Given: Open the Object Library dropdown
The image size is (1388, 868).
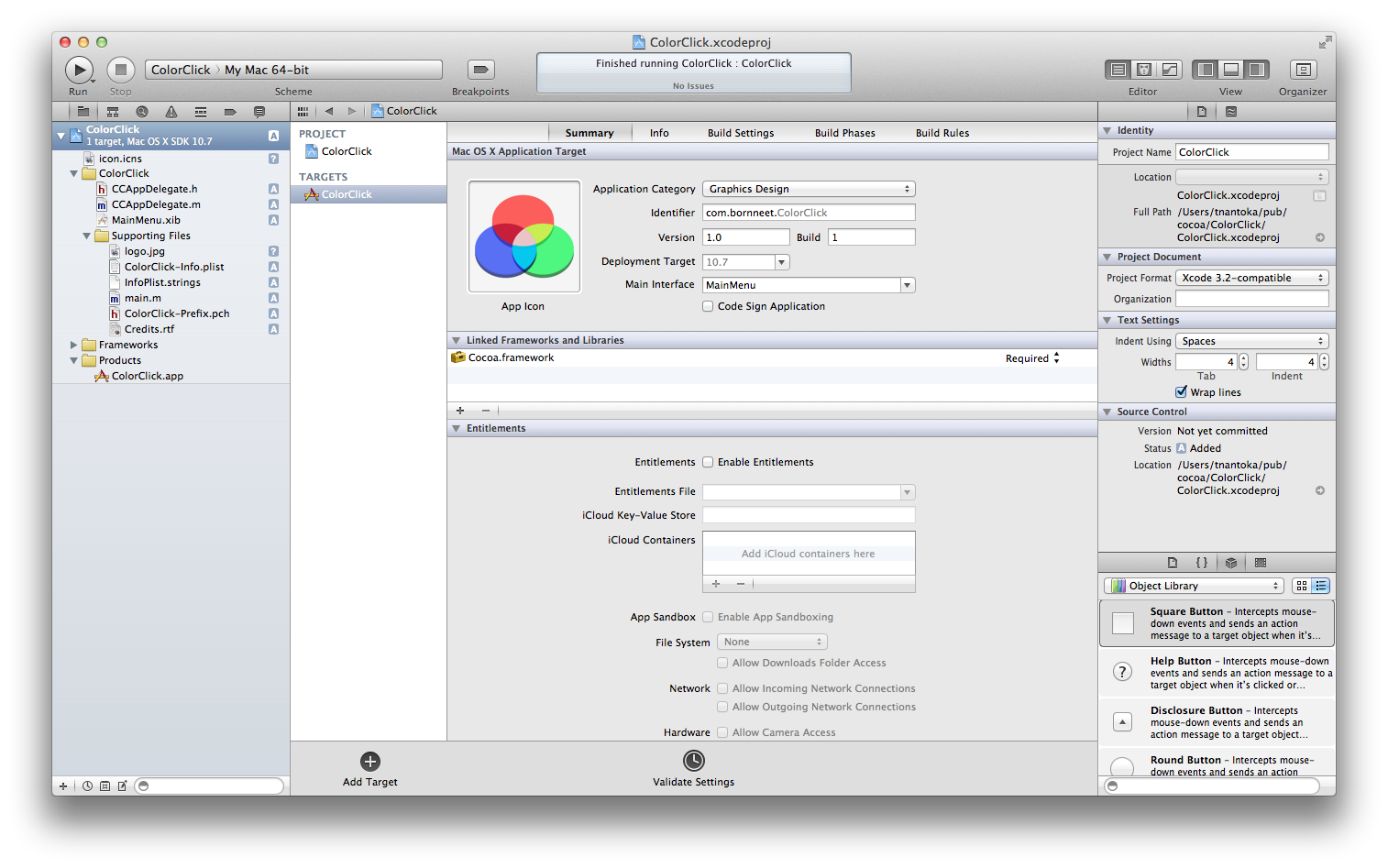Looking at the screenshot, I should click(x=1193, y=586).
